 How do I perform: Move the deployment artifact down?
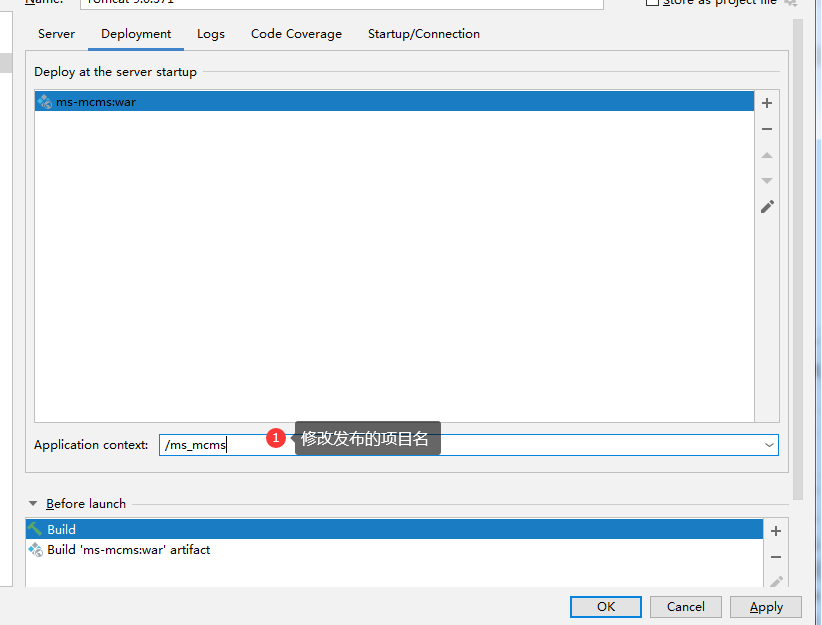767,181
